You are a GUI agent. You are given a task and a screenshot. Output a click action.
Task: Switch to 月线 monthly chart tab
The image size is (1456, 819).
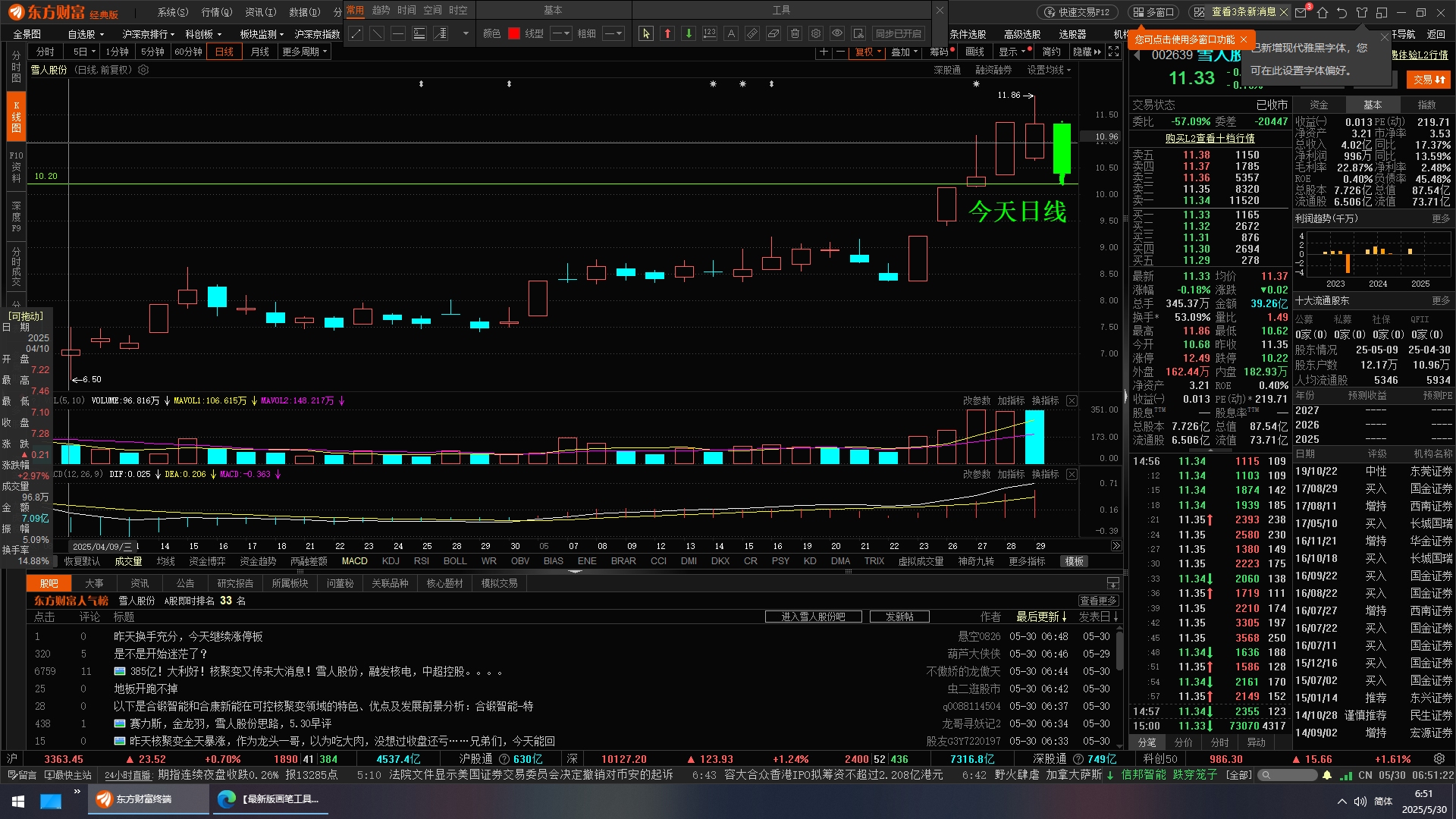[x=260, y=52]
